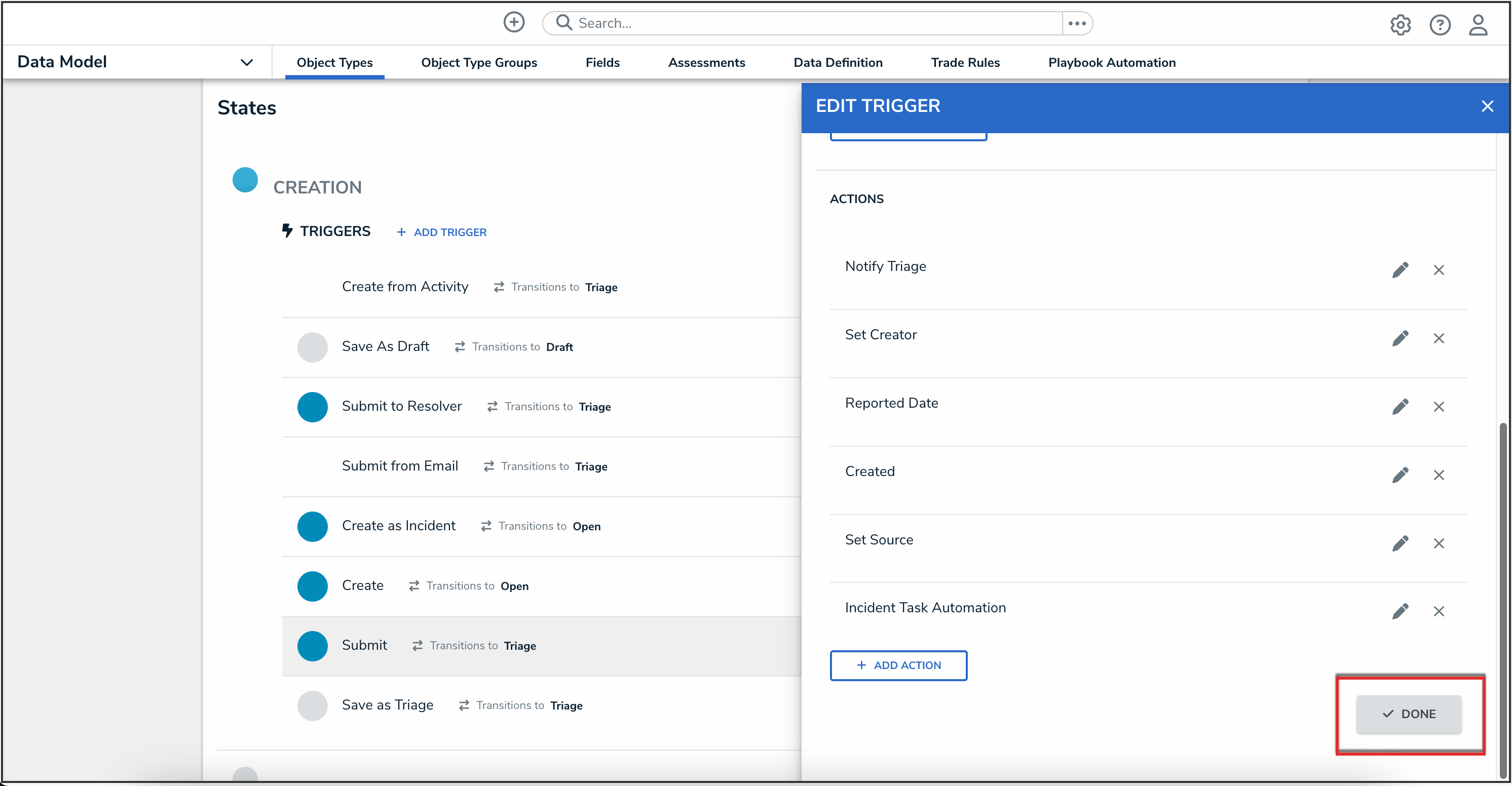
Task: Click in the Search input field
Action: click(x=810, y=23)
